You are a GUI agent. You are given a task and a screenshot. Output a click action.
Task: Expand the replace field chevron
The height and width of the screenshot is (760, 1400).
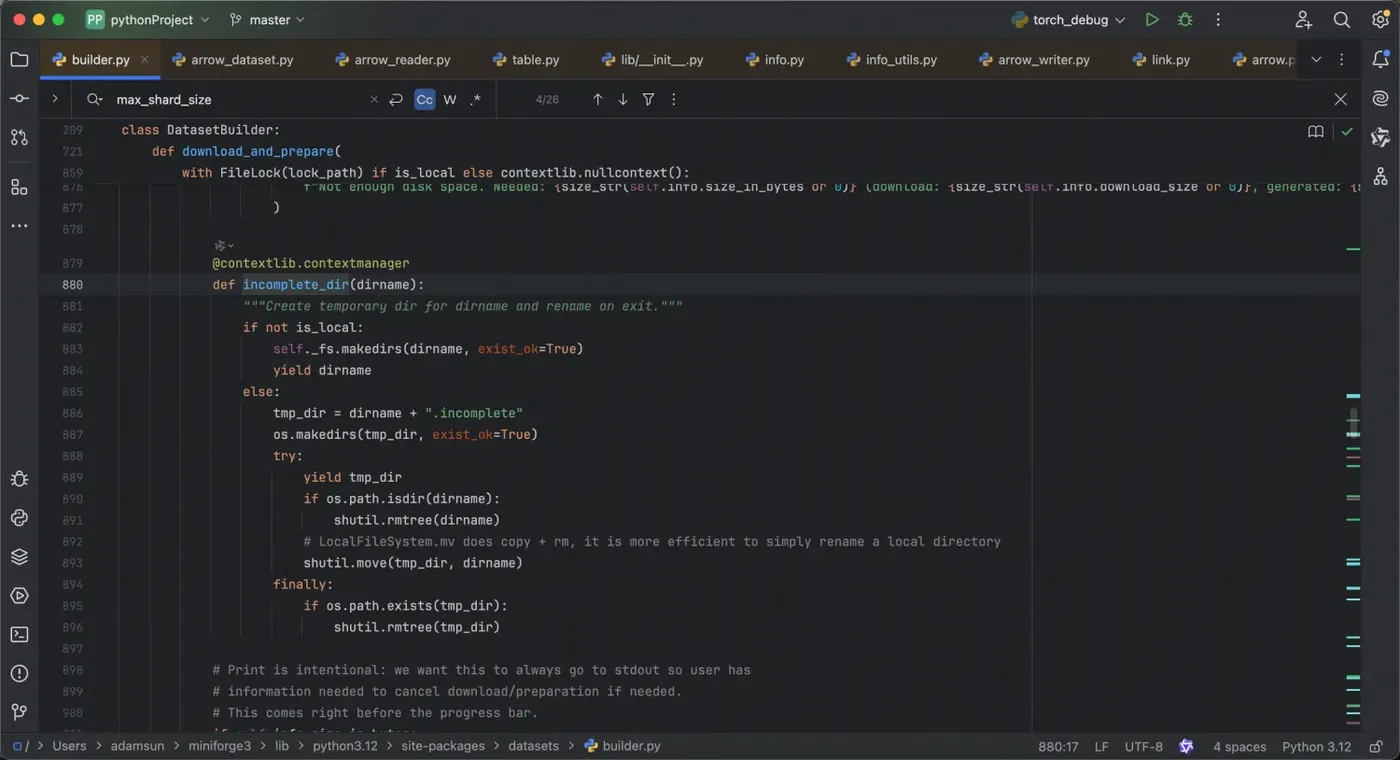click(54, 99)
